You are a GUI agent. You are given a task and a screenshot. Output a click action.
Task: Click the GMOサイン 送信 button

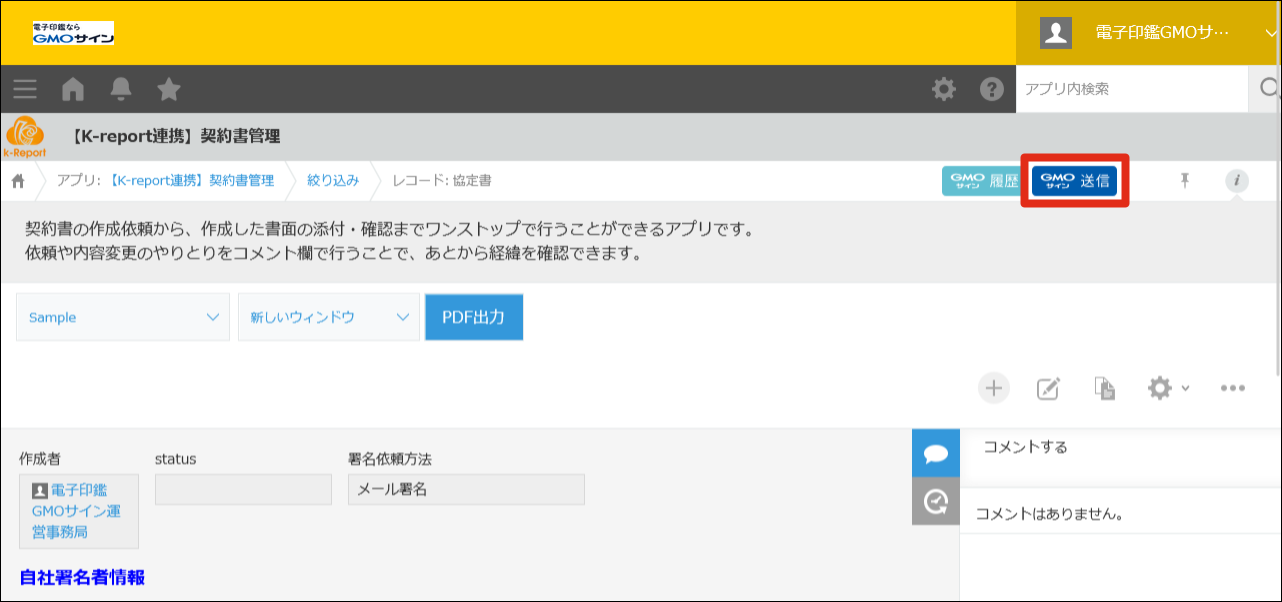[1075, 181]
